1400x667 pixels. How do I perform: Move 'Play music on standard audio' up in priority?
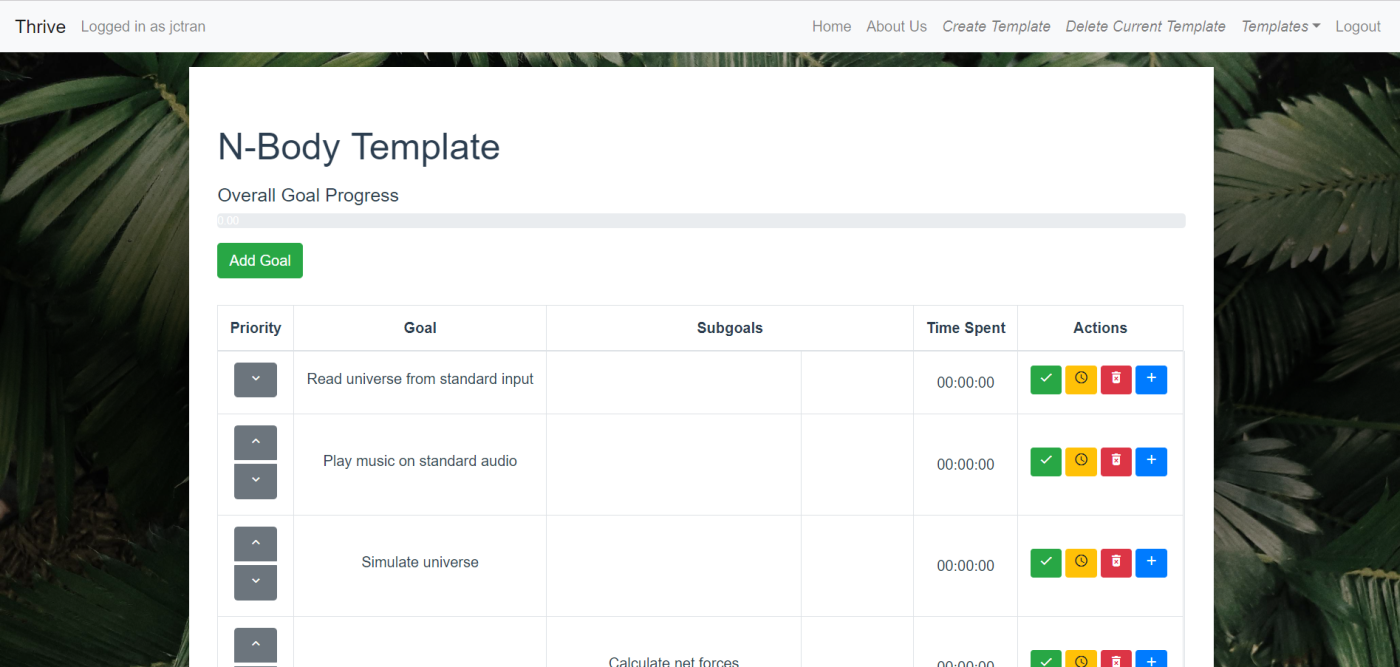click(x=256, y=443)
